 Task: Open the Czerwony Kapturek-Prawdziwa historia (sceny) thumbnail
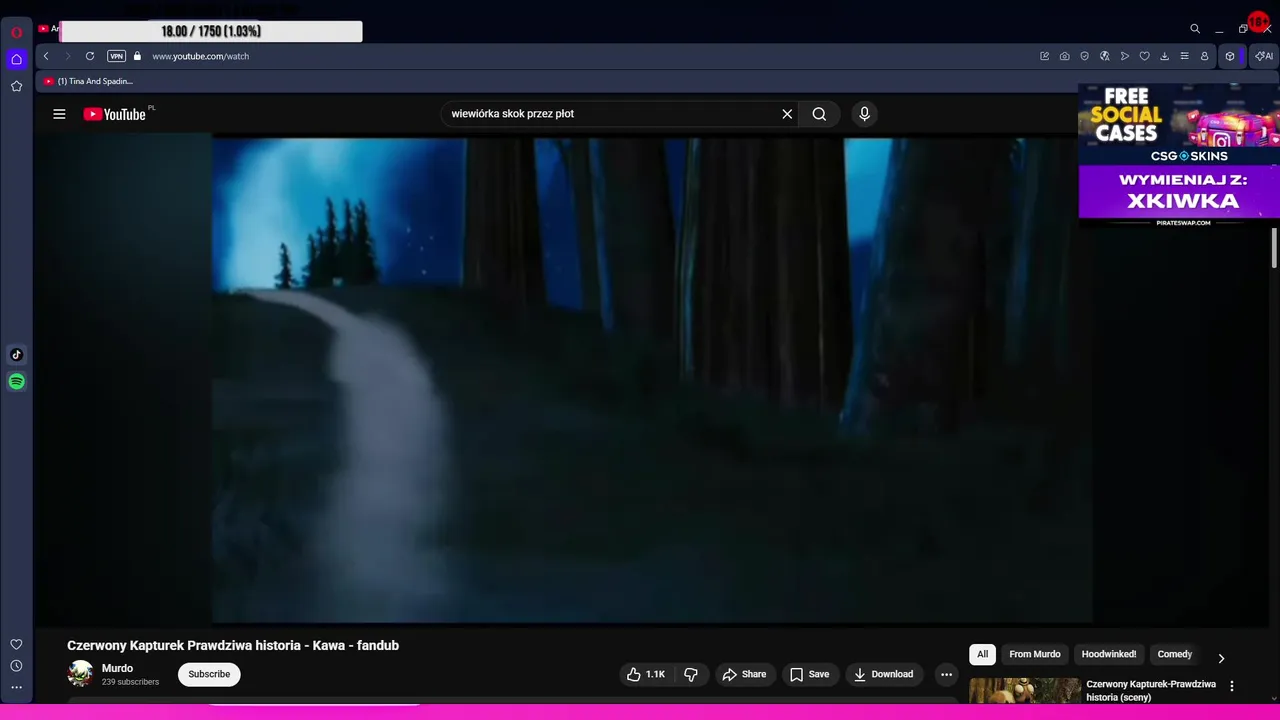[1025, 691]
